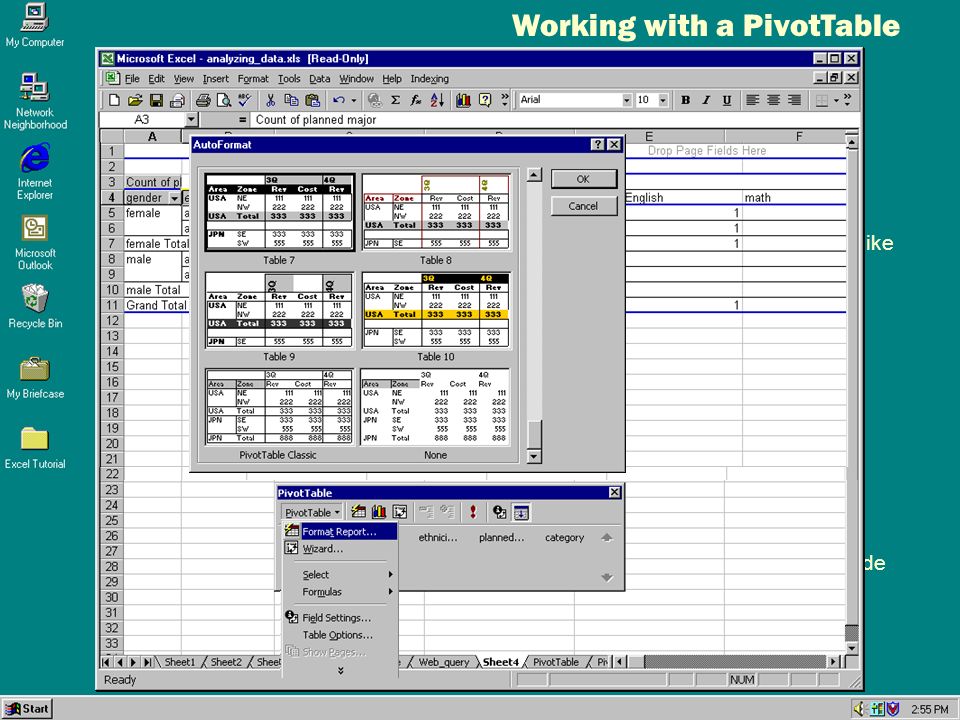Open the Internet Explorer desktop icon
This screenshot has width=960, height=720.
click(x=35, y=171)
